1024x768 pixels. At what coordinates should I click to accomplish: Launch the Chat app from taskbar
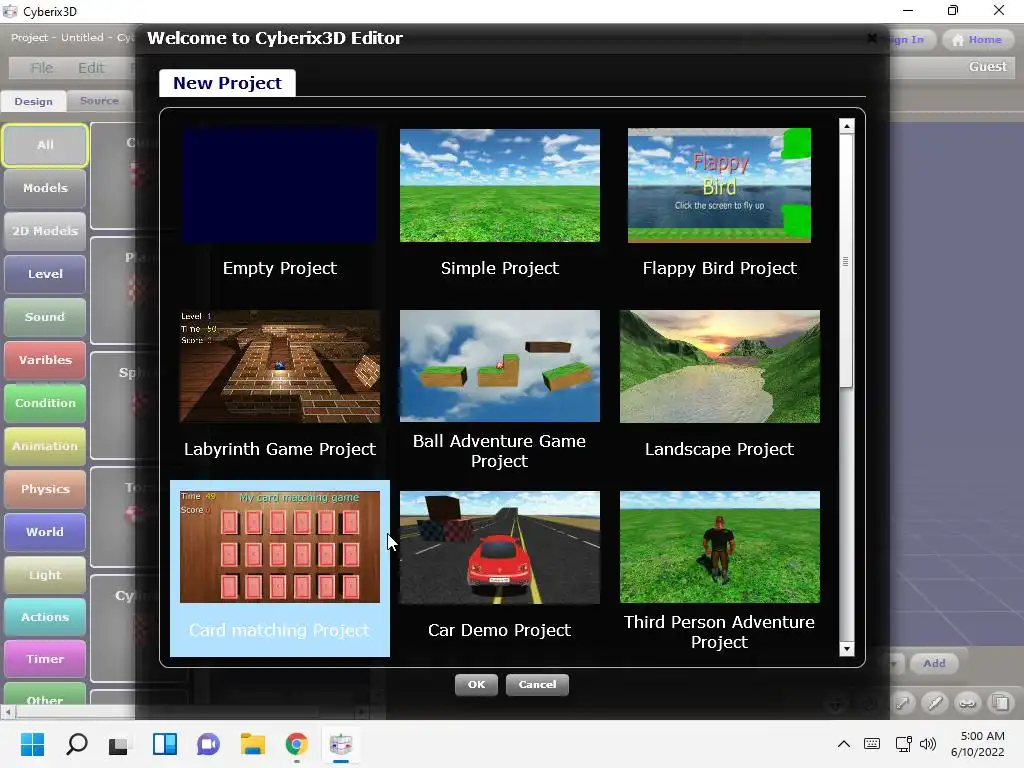(208, 744)
